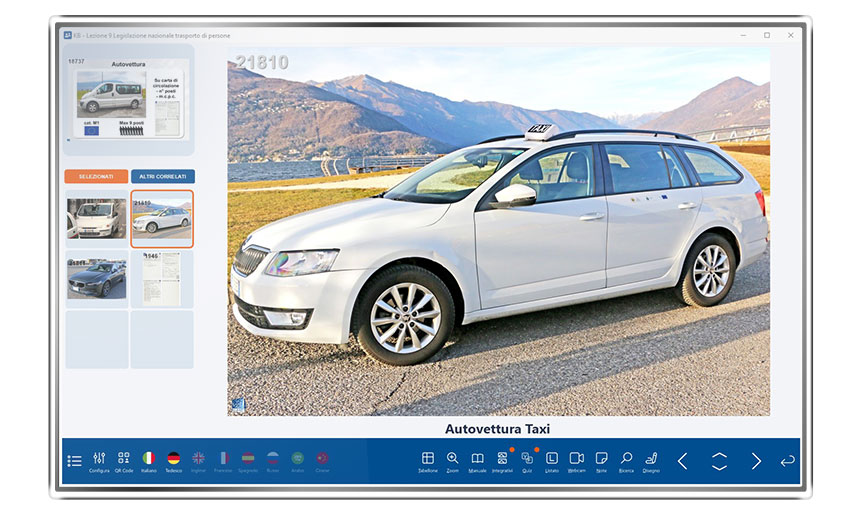Go to next slide with right chevron
850x513 pixels.
tap(756, 461)
